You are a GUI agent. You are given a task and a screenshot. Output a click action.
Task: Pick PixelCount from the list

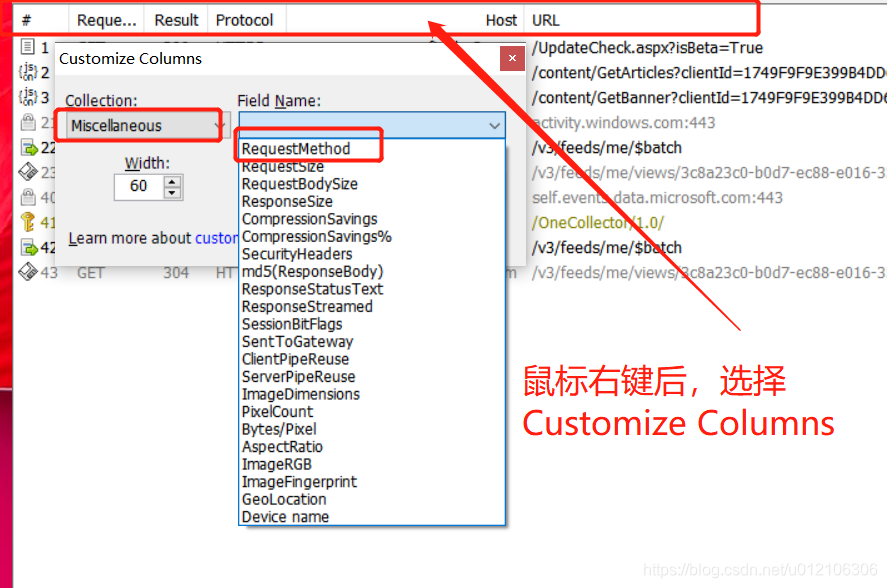(x=277, y=412)
